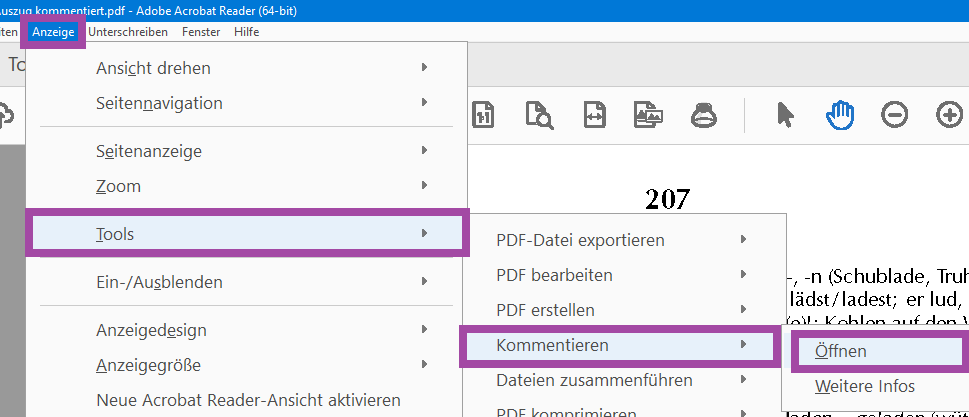Click the actual size 1:1 page icon

coord(485,114)
